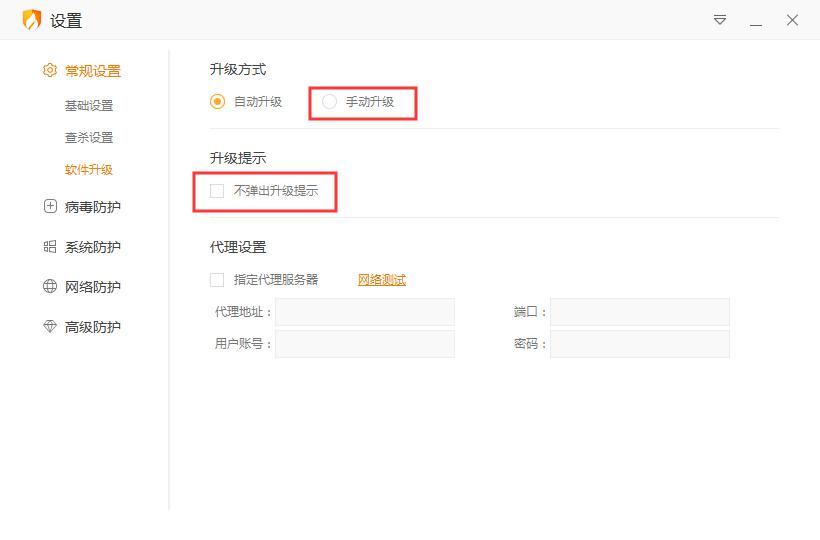Click the grid icon beside 系统防护

coord(50,247)
